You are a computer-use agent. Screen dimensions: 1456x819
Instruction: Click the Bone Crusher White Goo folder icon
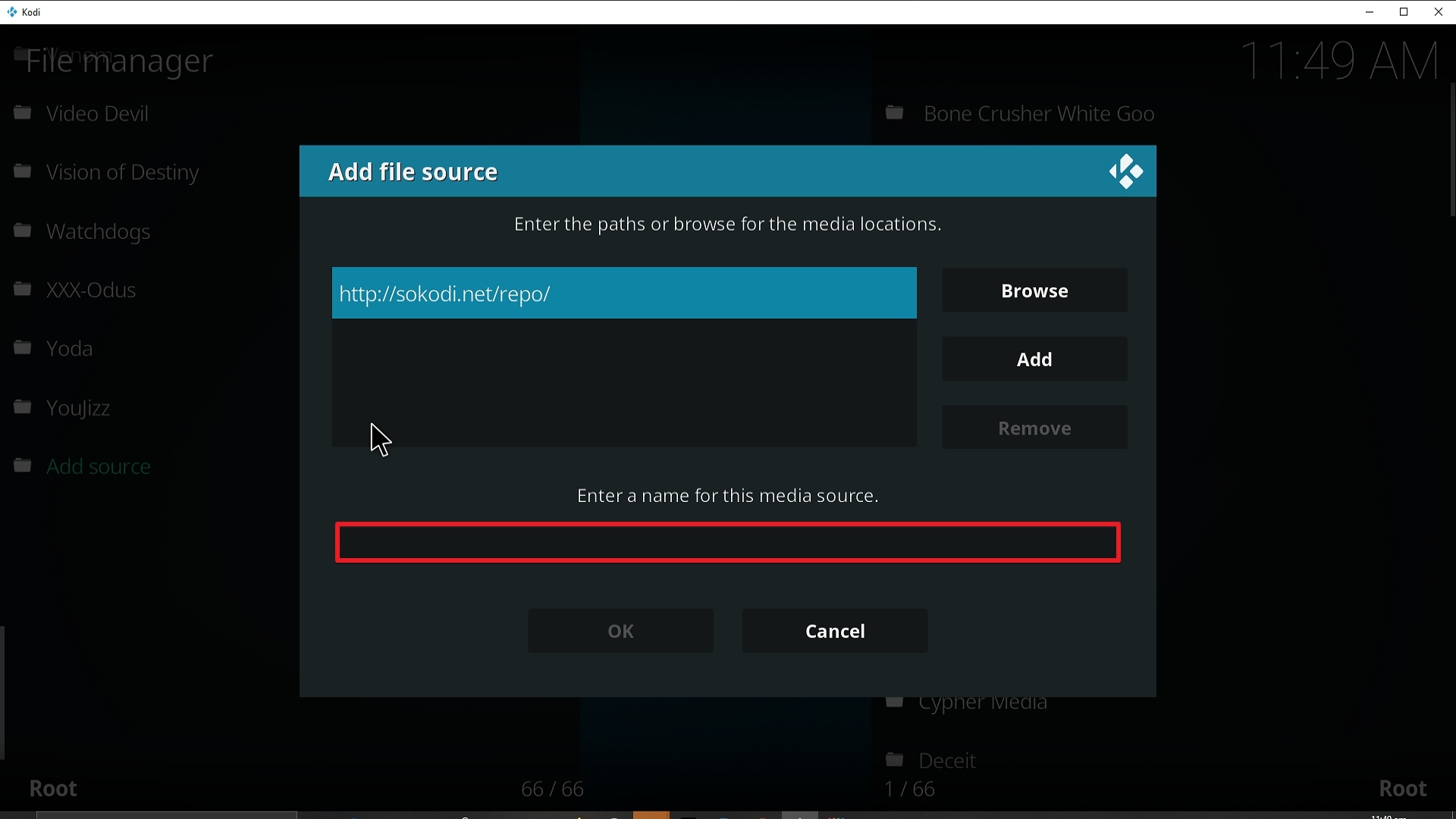896,114
